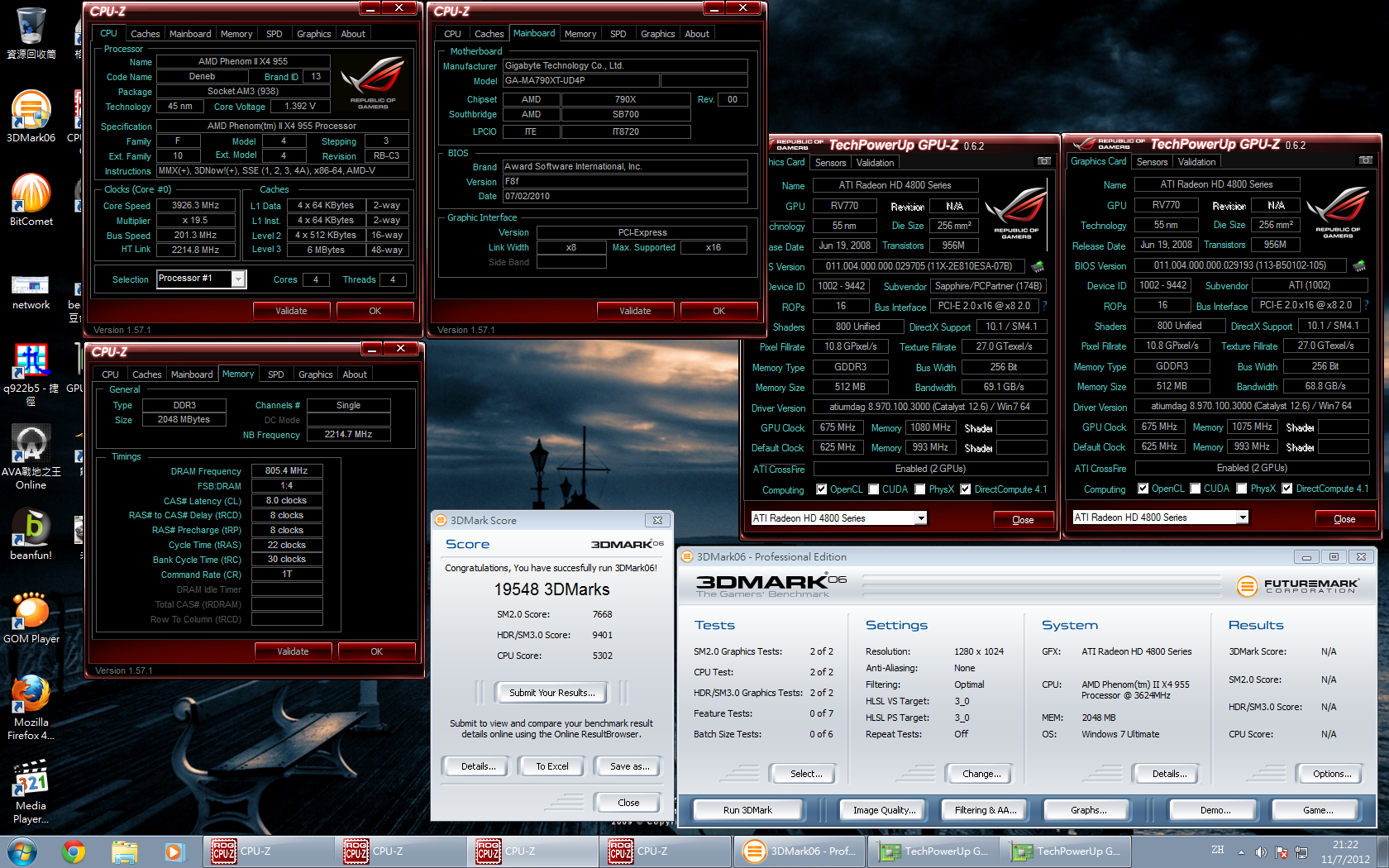
Task: Open the BitComet desktop shortcut
Action: pyautogui.click(x=31, y=200)
